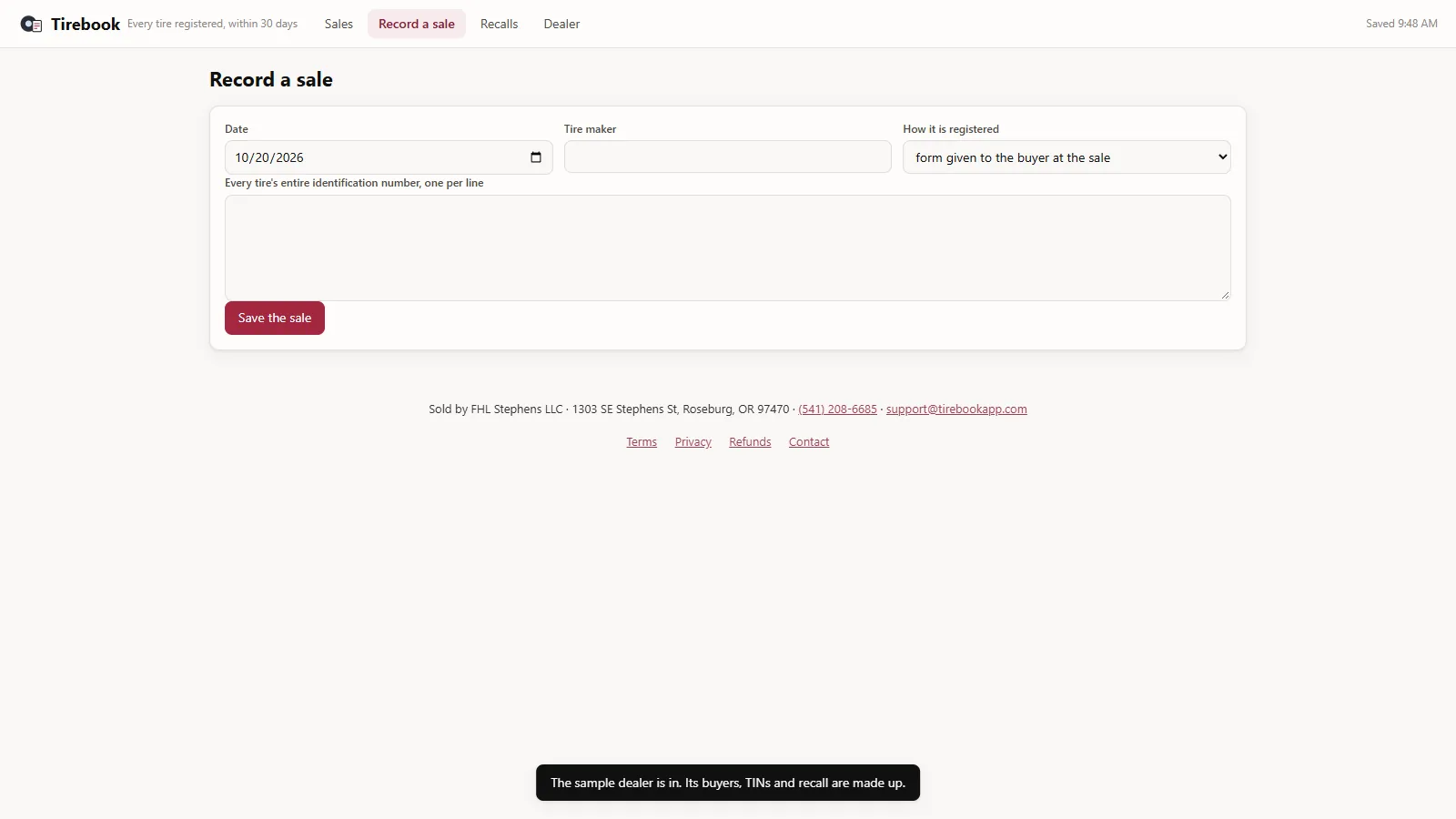
Task: Open the Terms link
Action: (x=642, y=442)
